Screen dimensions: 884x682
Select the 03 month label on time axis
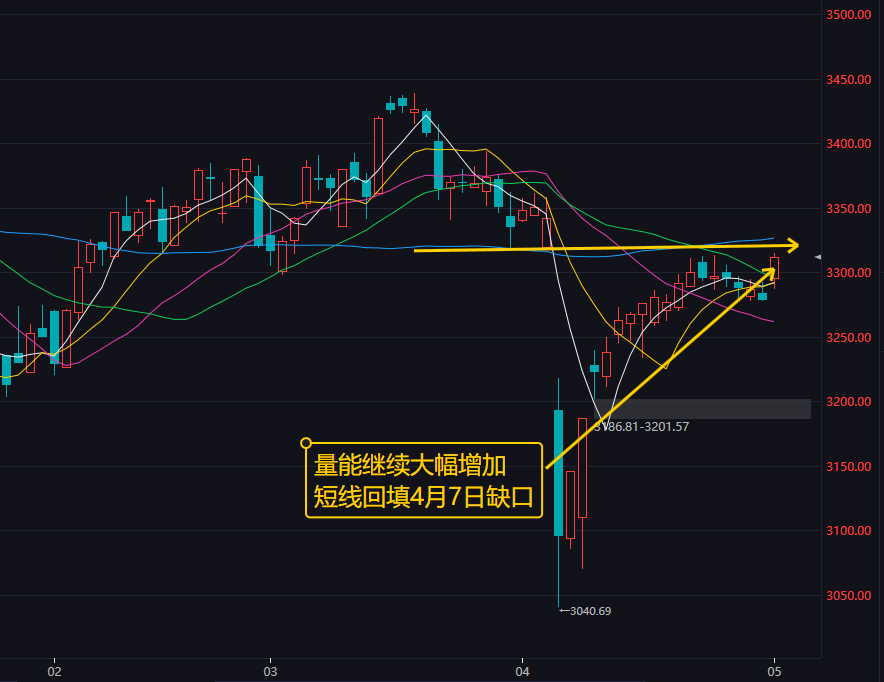tap(270, 671)
